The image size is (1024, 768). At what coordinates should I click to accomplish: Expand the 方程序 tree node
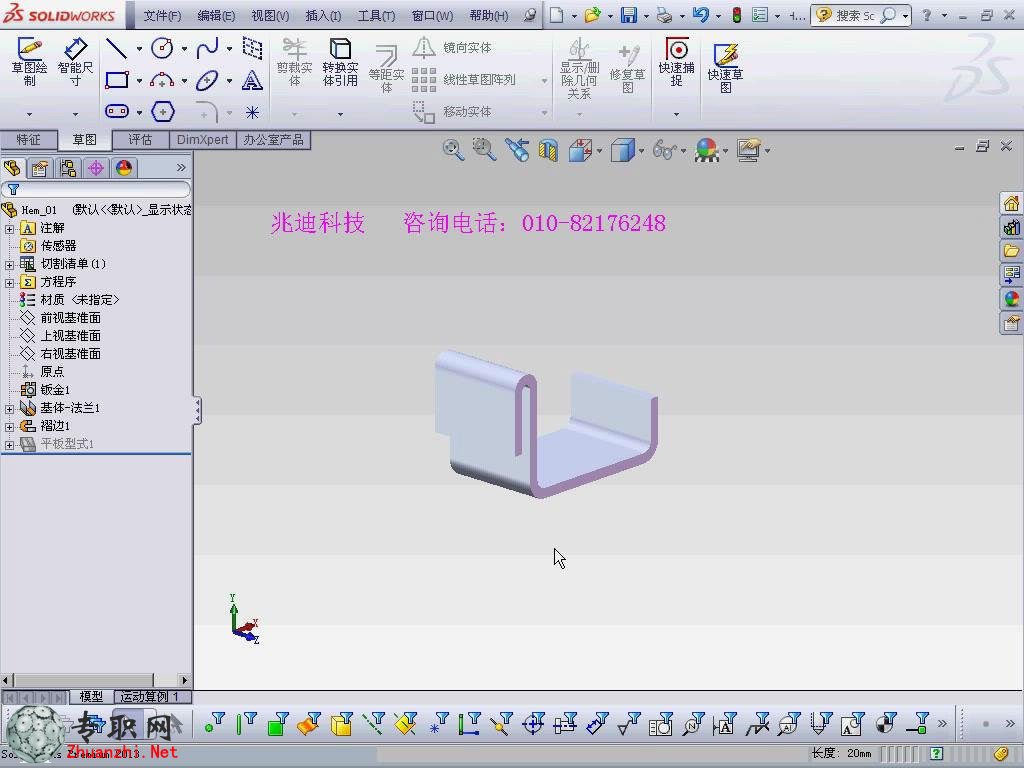pos(9,283)
